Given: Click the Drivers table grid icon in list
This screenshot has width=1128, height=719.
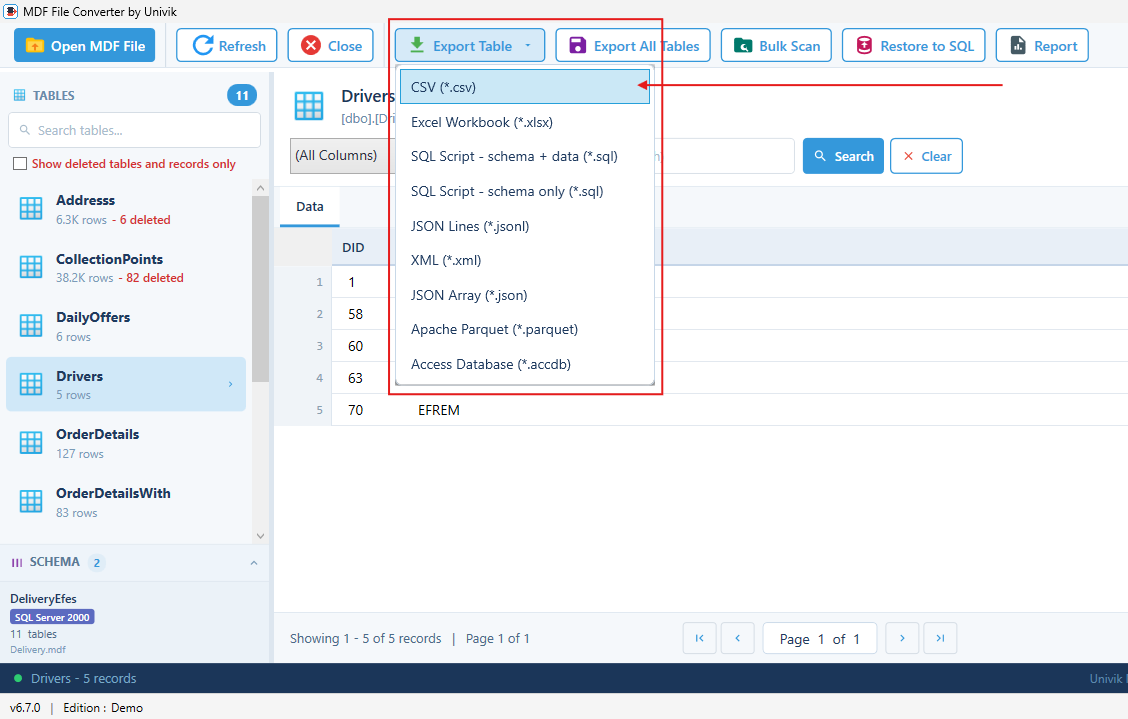Looking at the screenshot, I should (31, 384).
